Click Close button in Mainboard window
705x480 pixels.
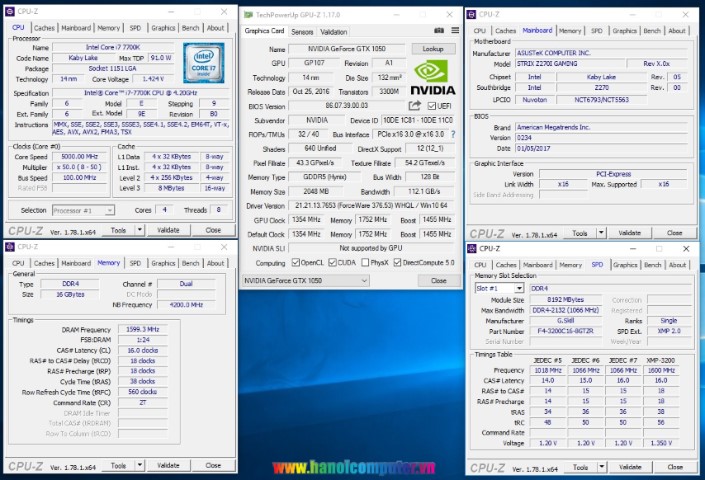pyautogui.click(x=674, y=233)
